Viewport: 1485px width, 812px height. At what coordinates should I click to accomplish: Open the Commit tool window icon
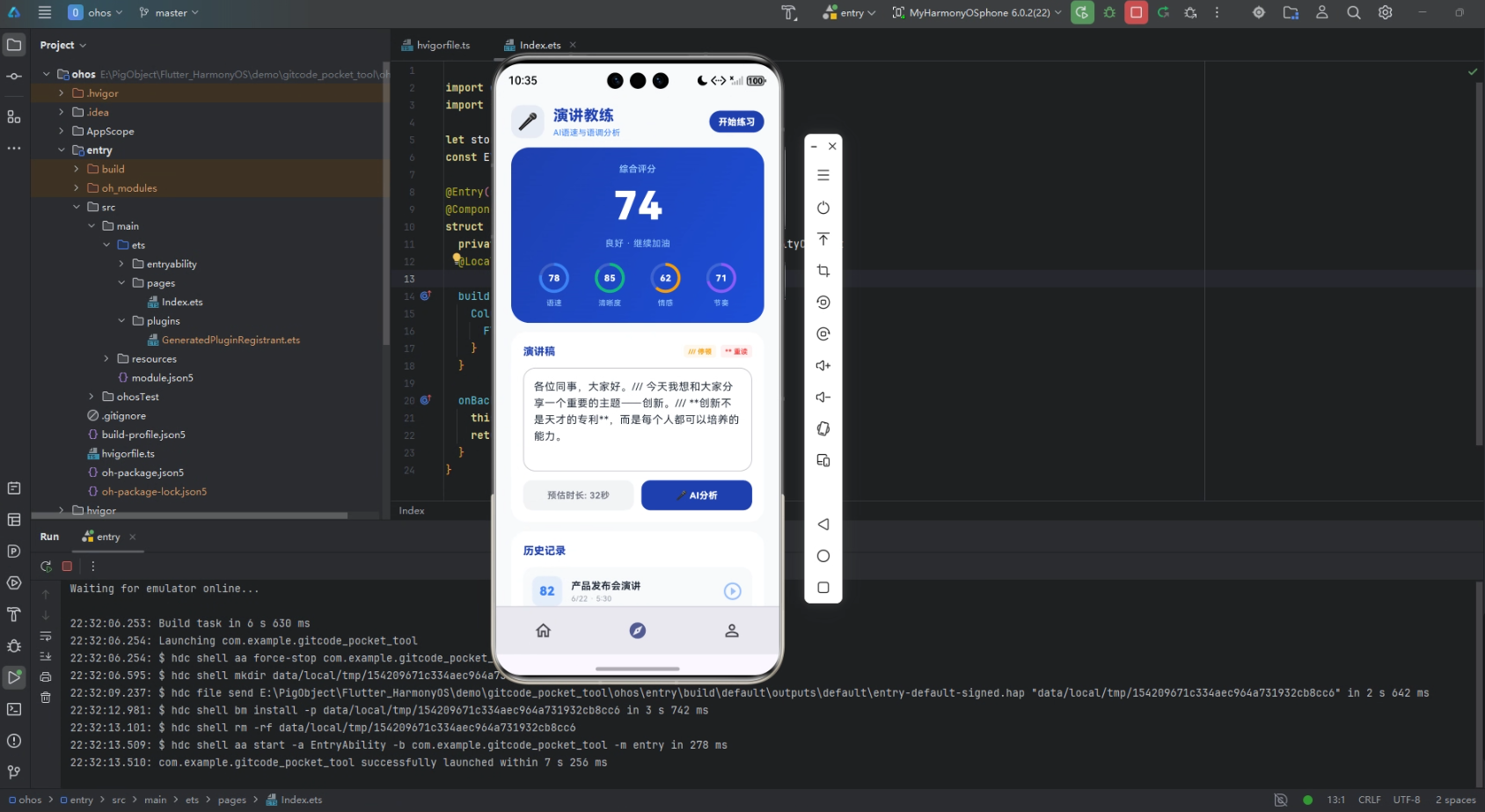(x=14, y=77)
